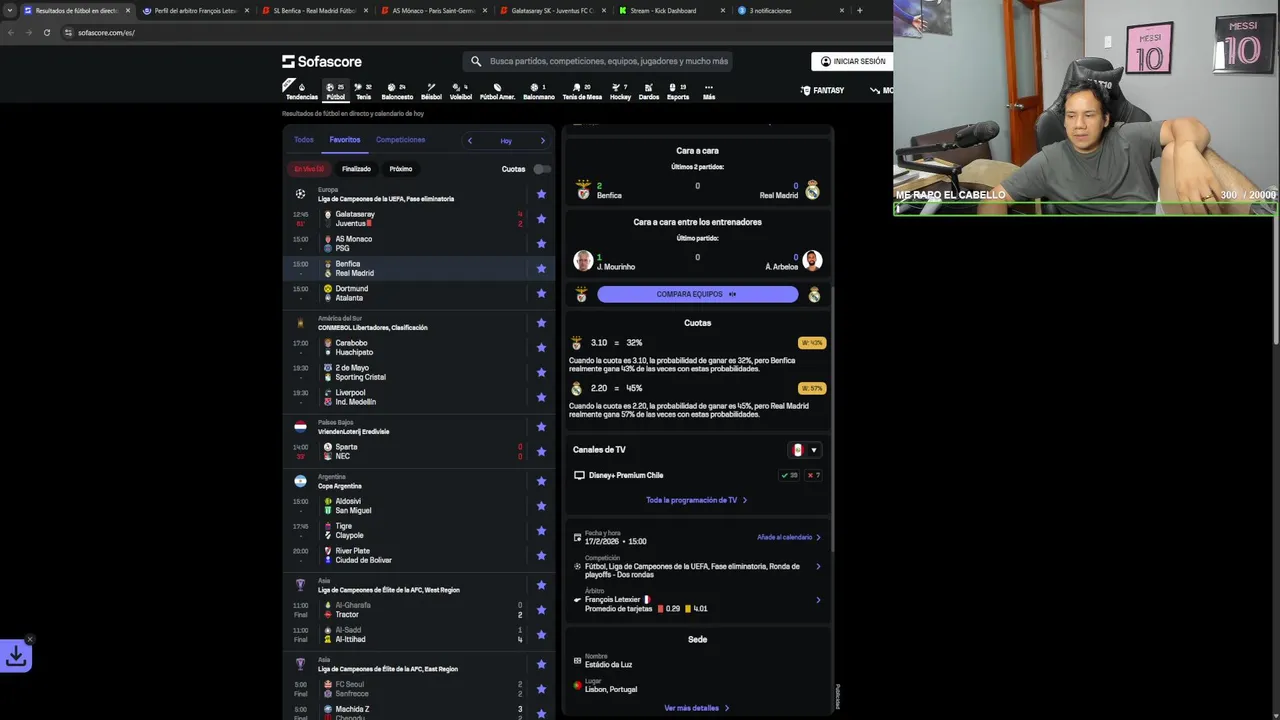1280x720 pixels.
Task: Open the TV channels country dropdown
Action: tap(806, 450)
